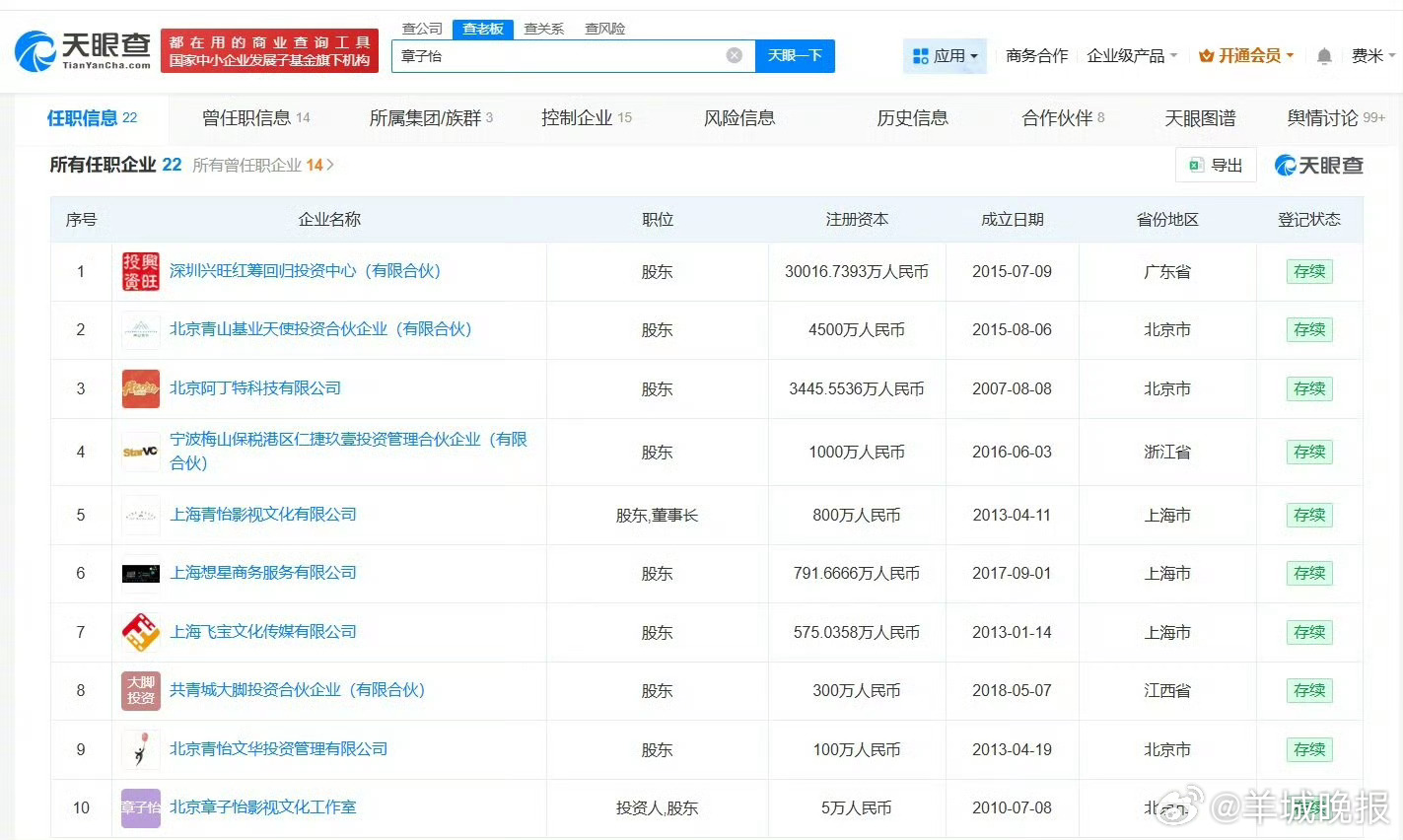Switch to the 控制企业 tab

(x=586, y=118)
